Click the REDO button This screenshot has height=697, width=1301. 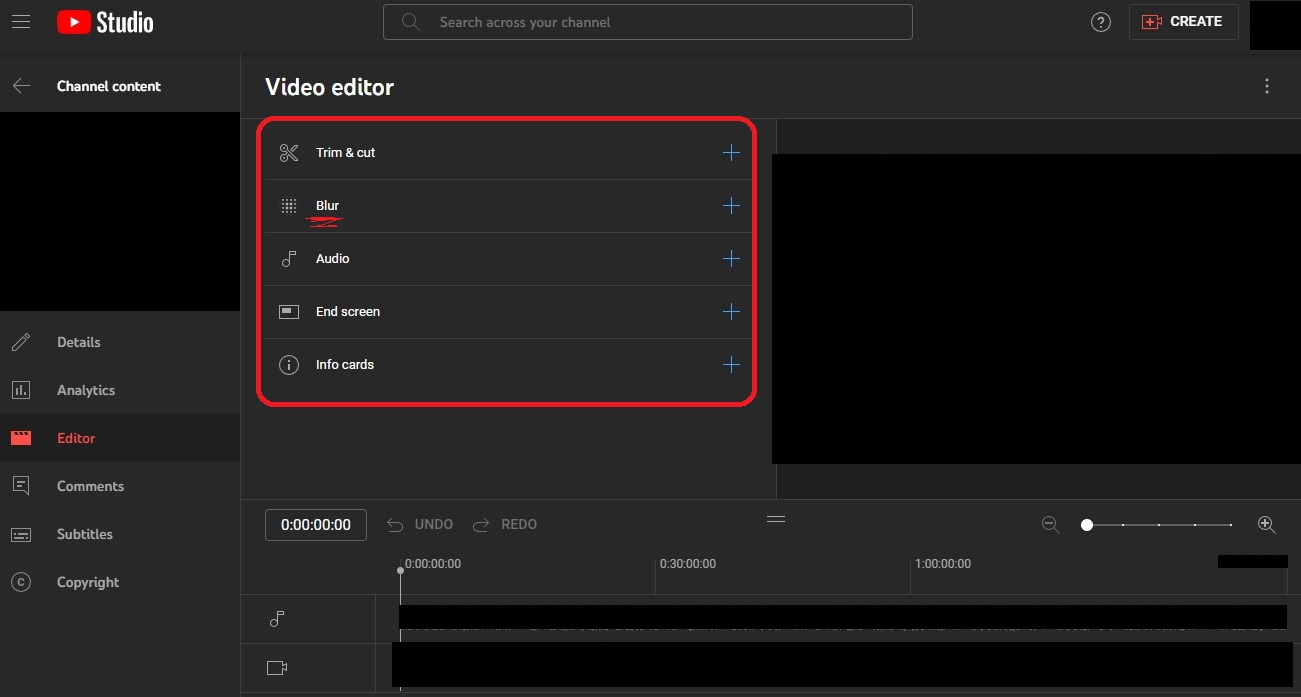(505, 524)
